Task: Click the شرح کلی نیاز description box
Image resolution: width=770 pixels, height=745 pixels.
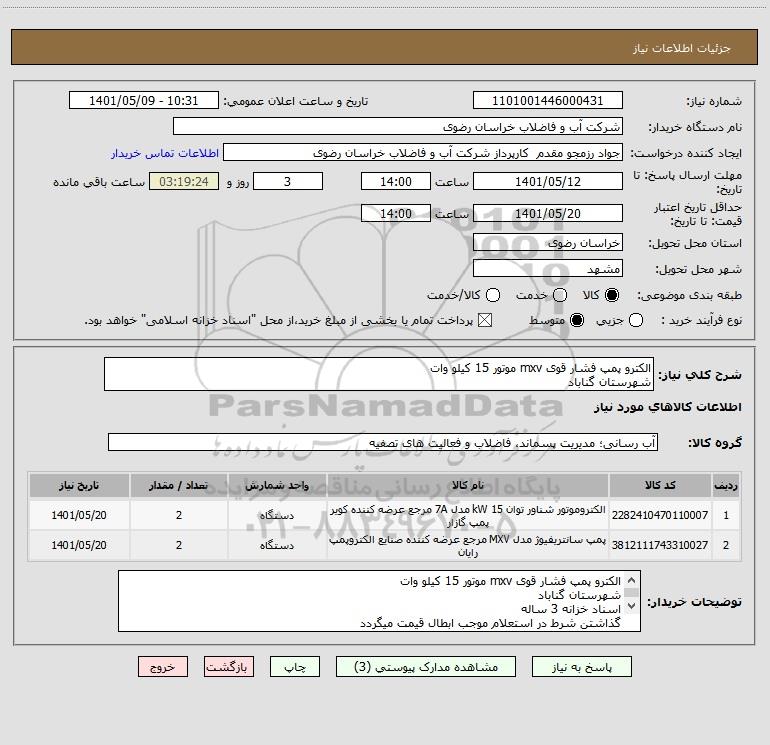Action: point(379,374)
